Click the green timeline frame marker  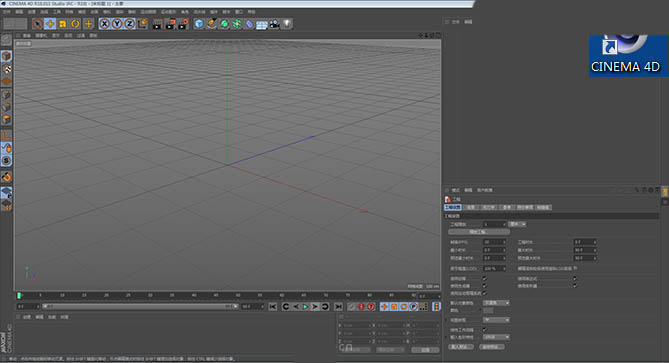[19, 295]
